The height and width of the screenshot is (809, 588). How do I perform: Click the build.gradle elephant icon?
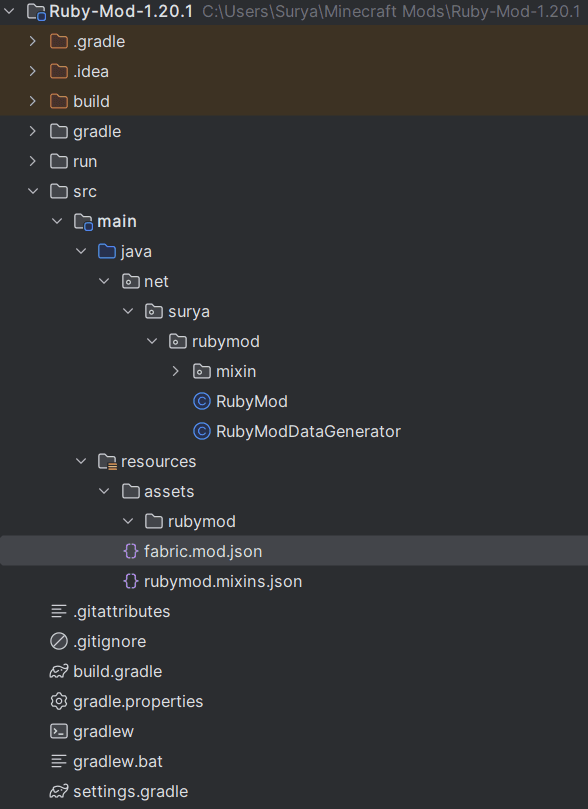pos(59,671)
